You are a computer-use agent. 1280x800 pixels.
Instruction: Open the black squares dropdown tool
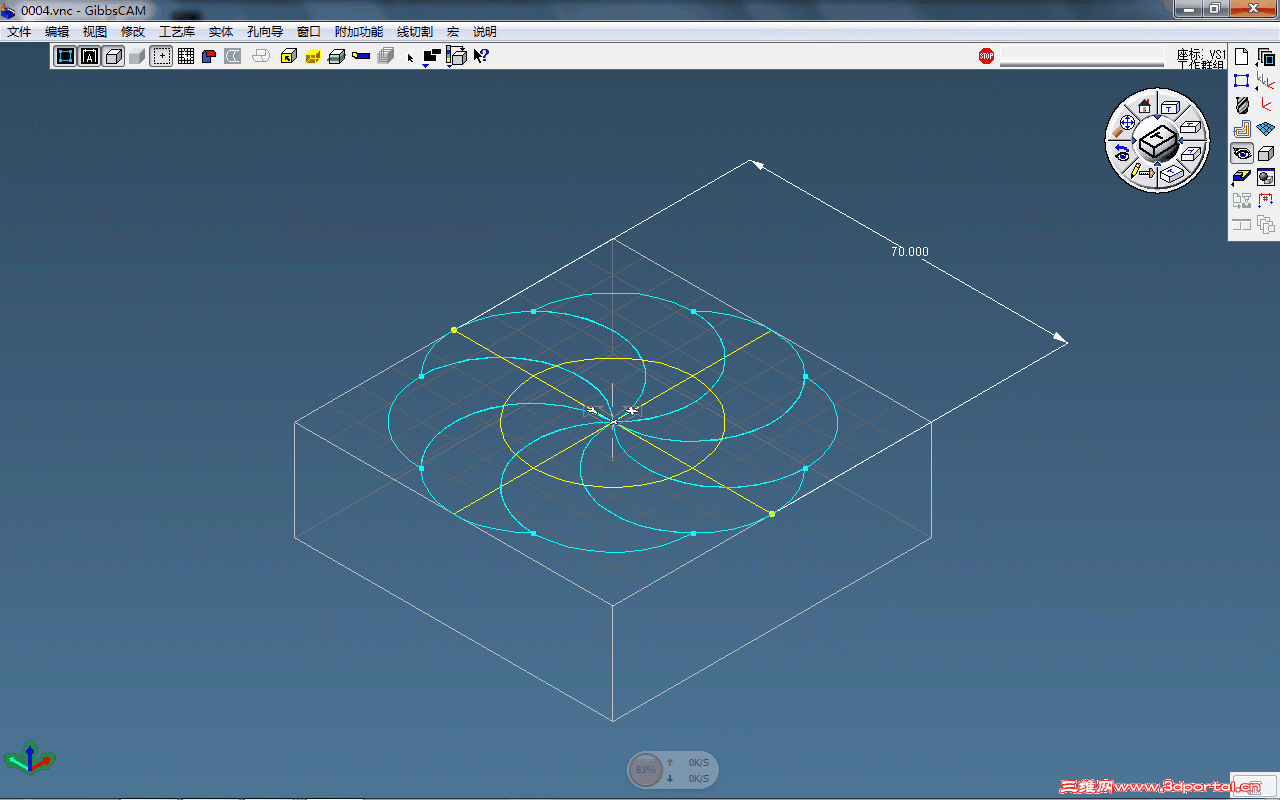coord(432,57)
